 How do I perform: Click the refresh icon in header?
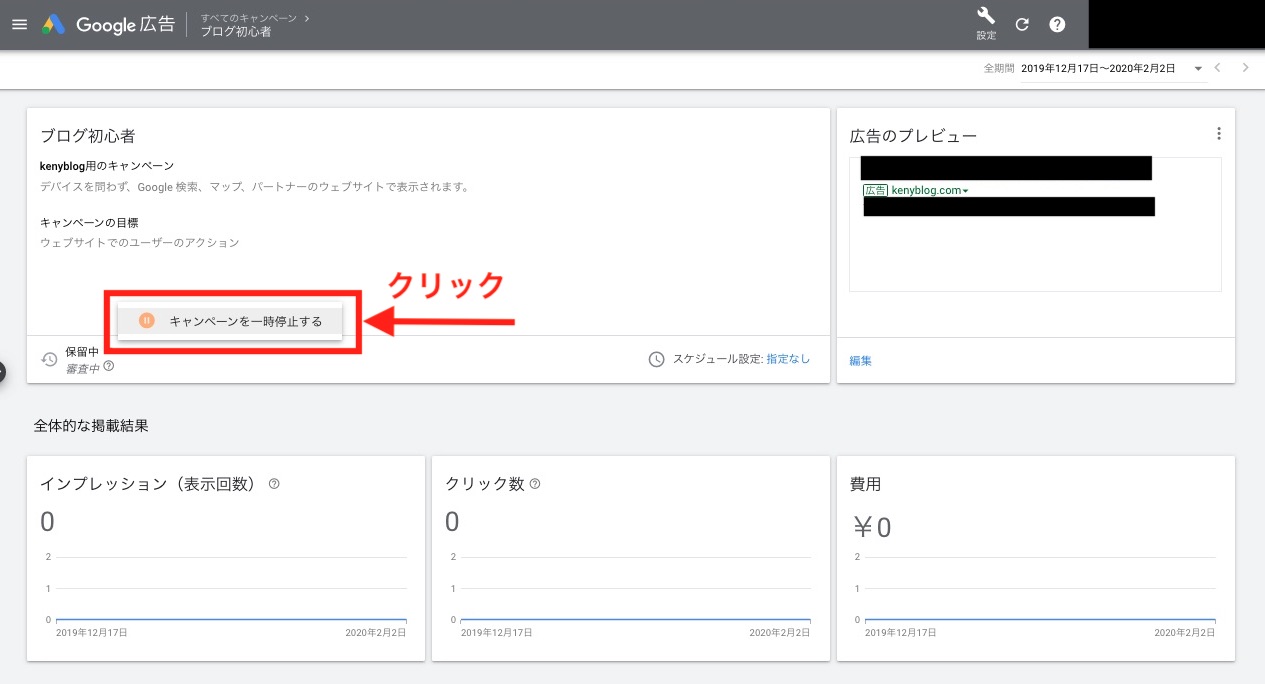click(x=1022, y=25)
